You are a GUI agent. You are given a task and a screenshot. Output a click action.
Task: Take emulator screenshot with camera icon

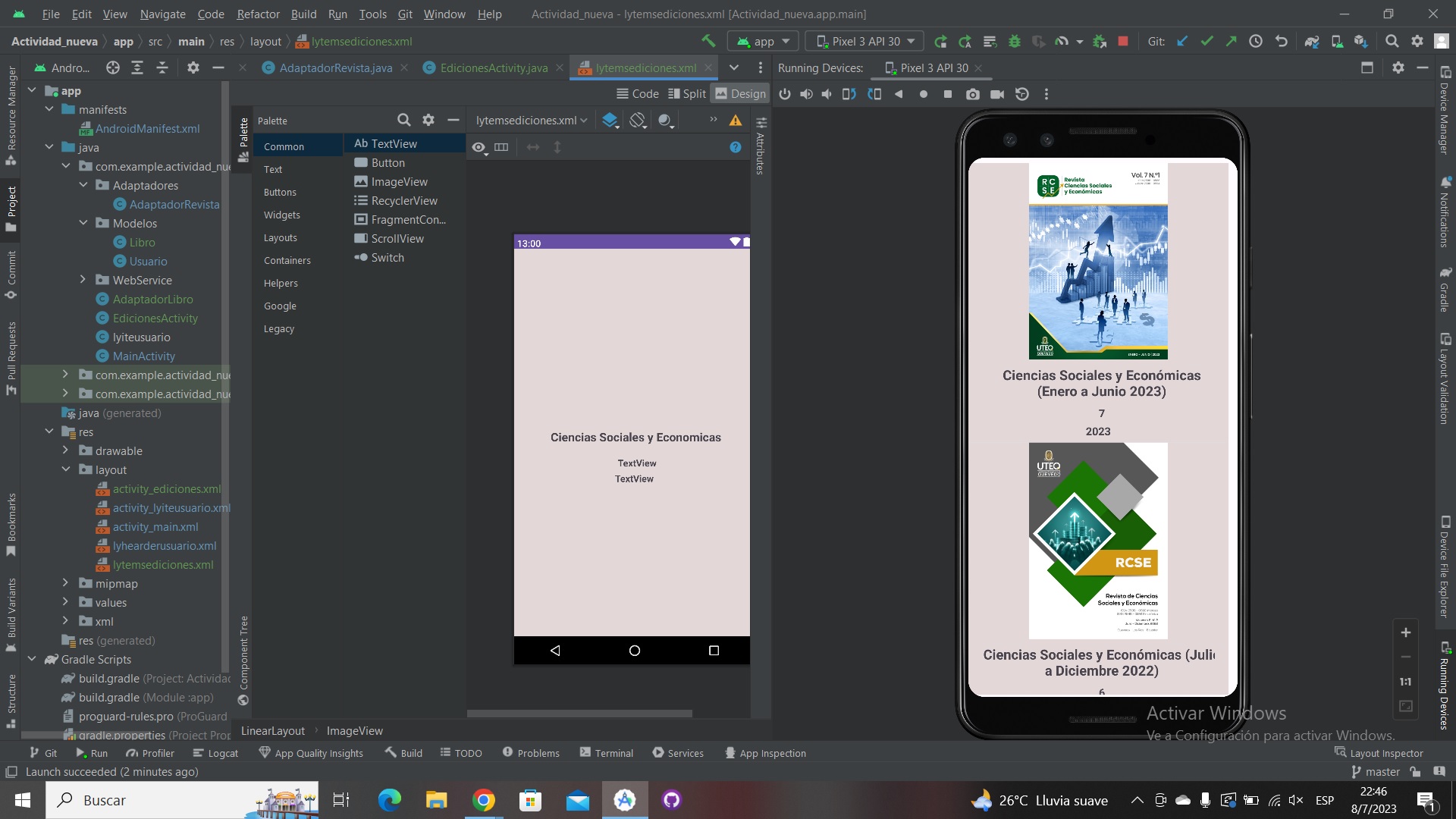972,94
